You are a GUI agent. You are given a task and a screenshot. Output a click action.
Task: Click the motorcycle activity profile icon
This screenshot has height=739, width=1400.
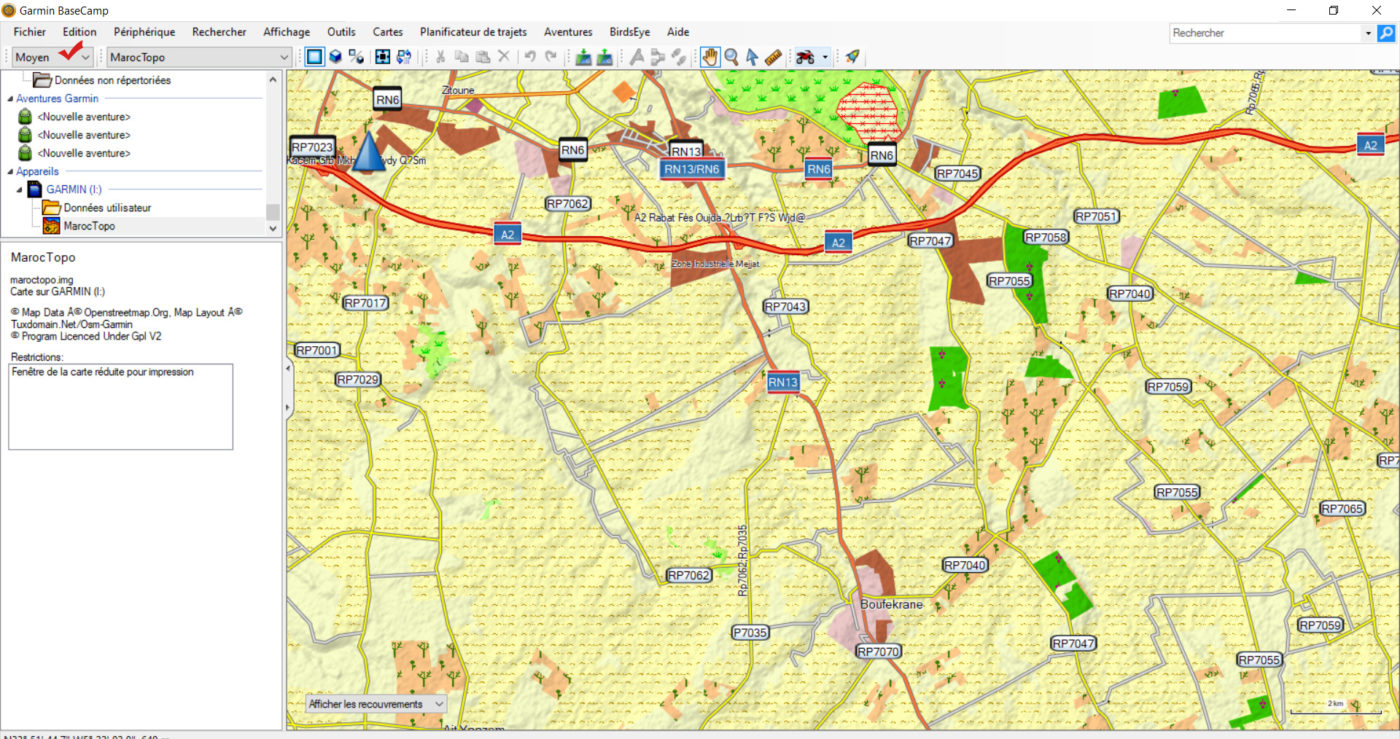[x=805, y=57]
